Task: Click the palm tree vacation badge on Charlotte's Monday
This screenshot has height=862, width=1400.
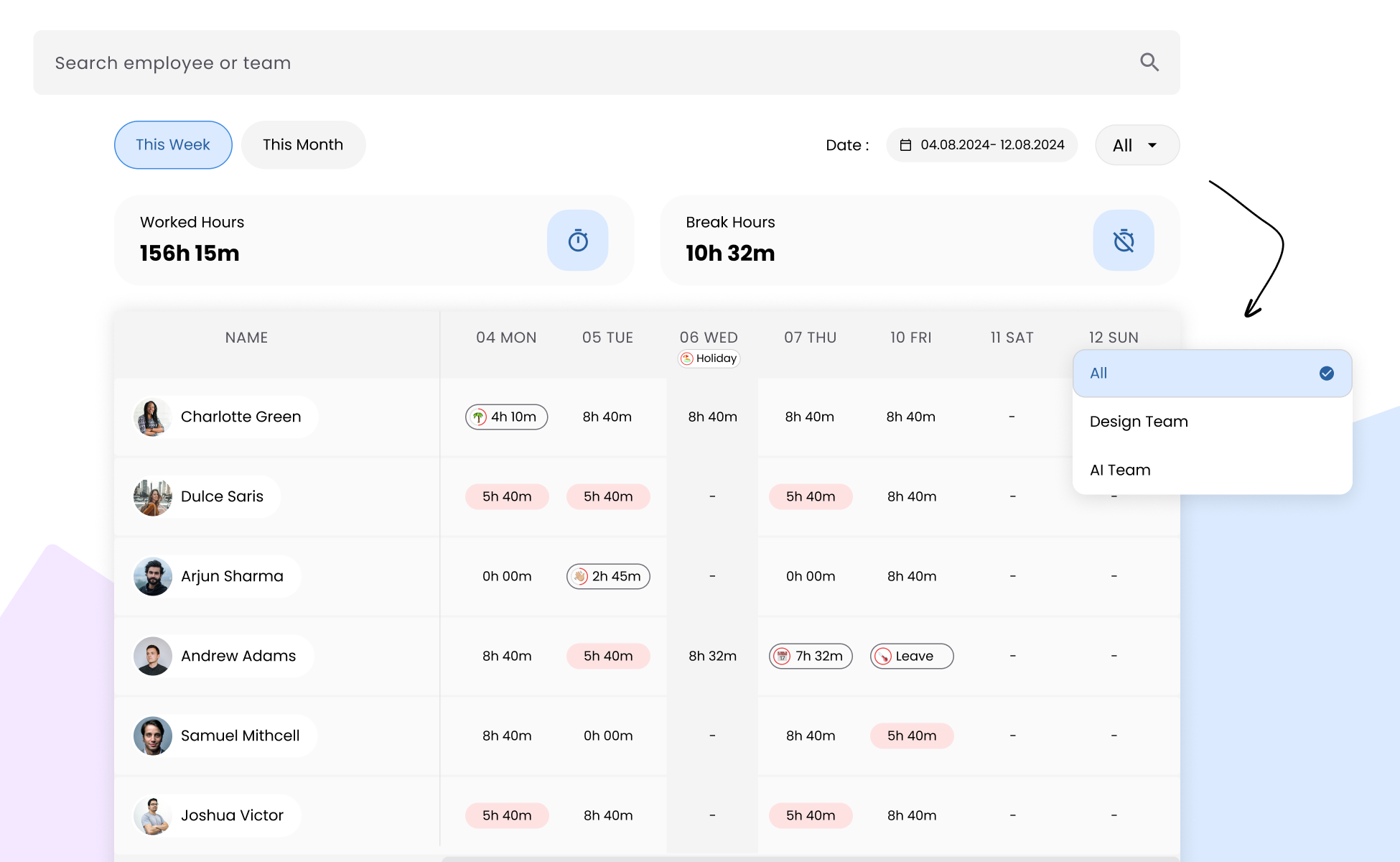Action: click(x=506, y=417)
